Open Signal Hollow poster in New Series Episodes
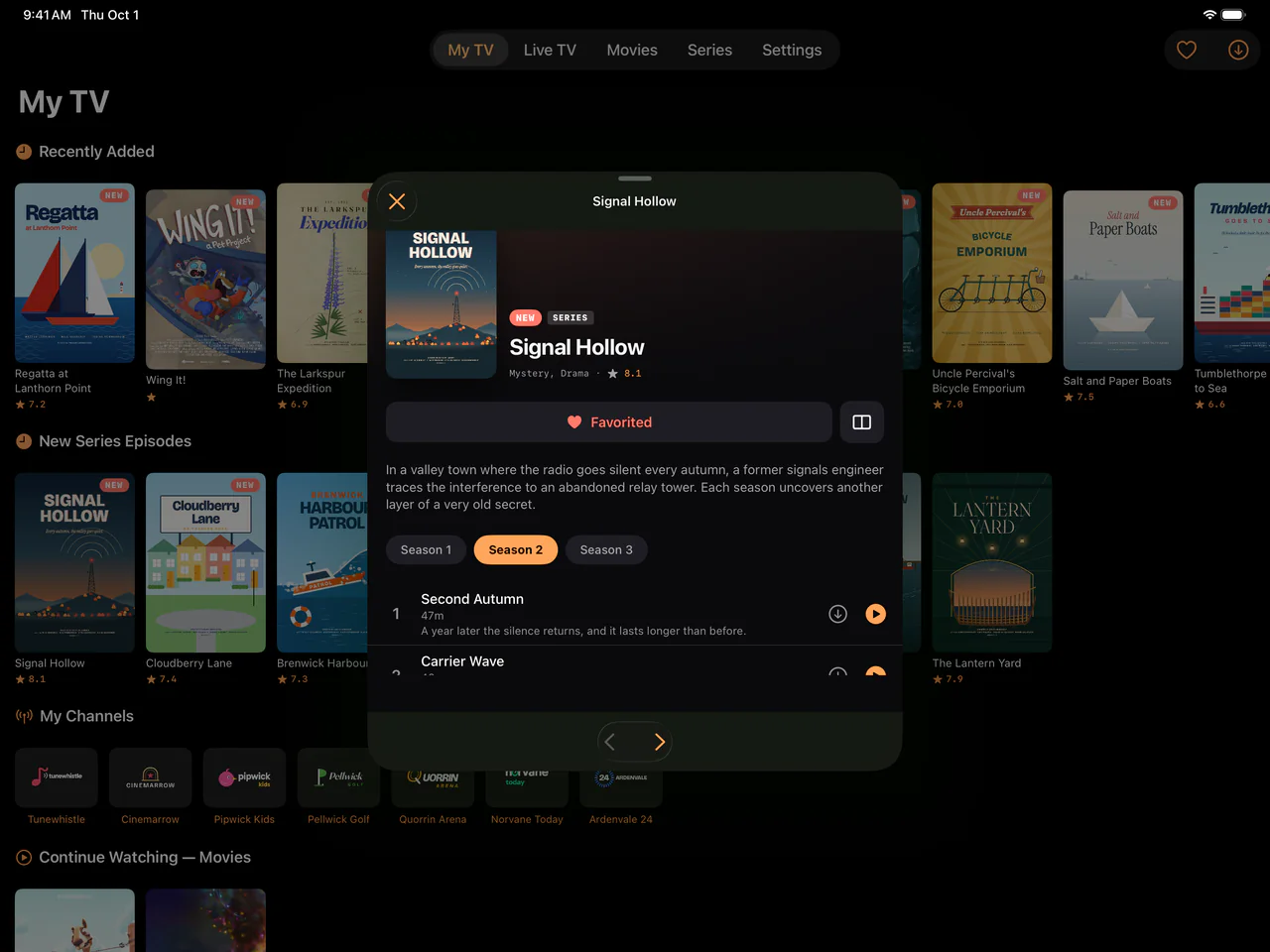The image size is (1270, 952). pyautogui.click(x=74, y=562)
